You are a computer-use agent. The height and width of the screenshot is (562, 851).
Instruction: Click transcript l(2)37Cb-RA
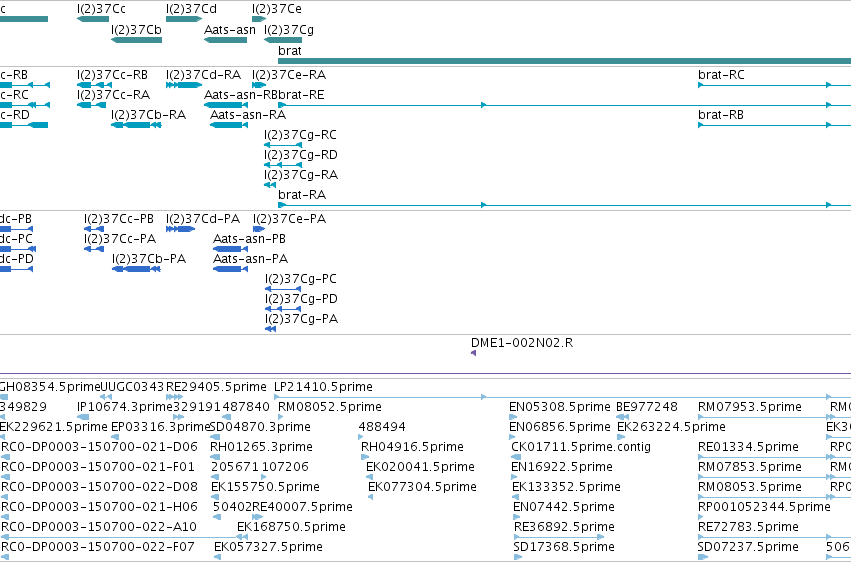(x=148, y=115)
